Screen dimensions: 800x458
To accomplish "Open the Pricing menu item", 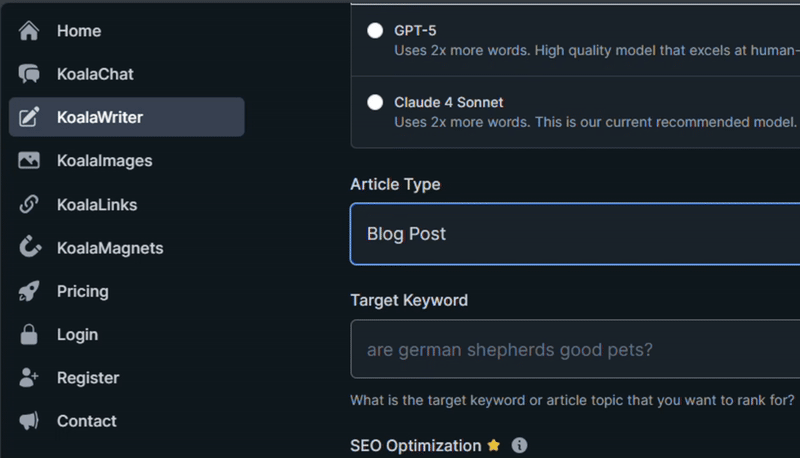I will [82, 291].
